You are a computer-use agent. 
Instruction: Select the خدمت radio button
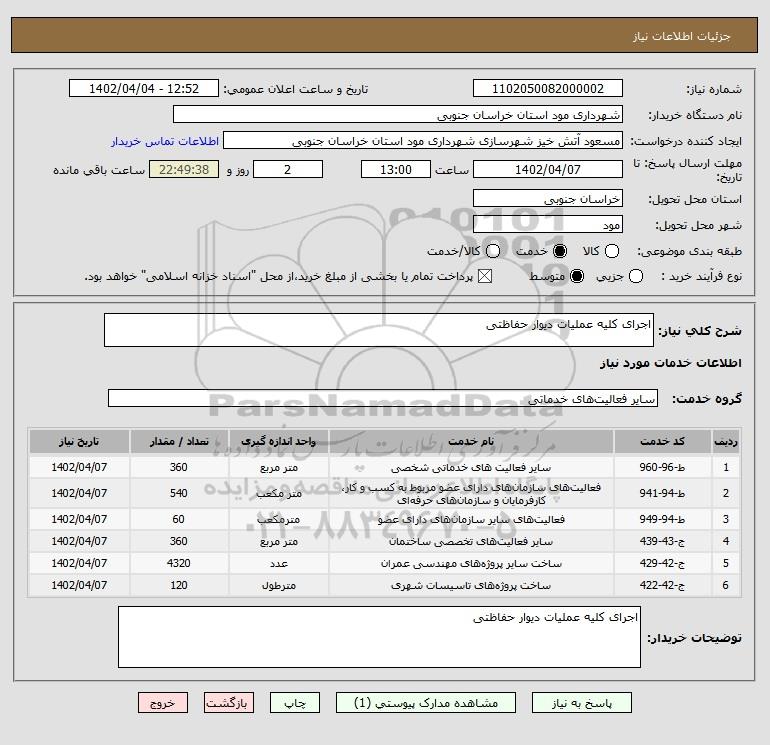tap(560, 251)
